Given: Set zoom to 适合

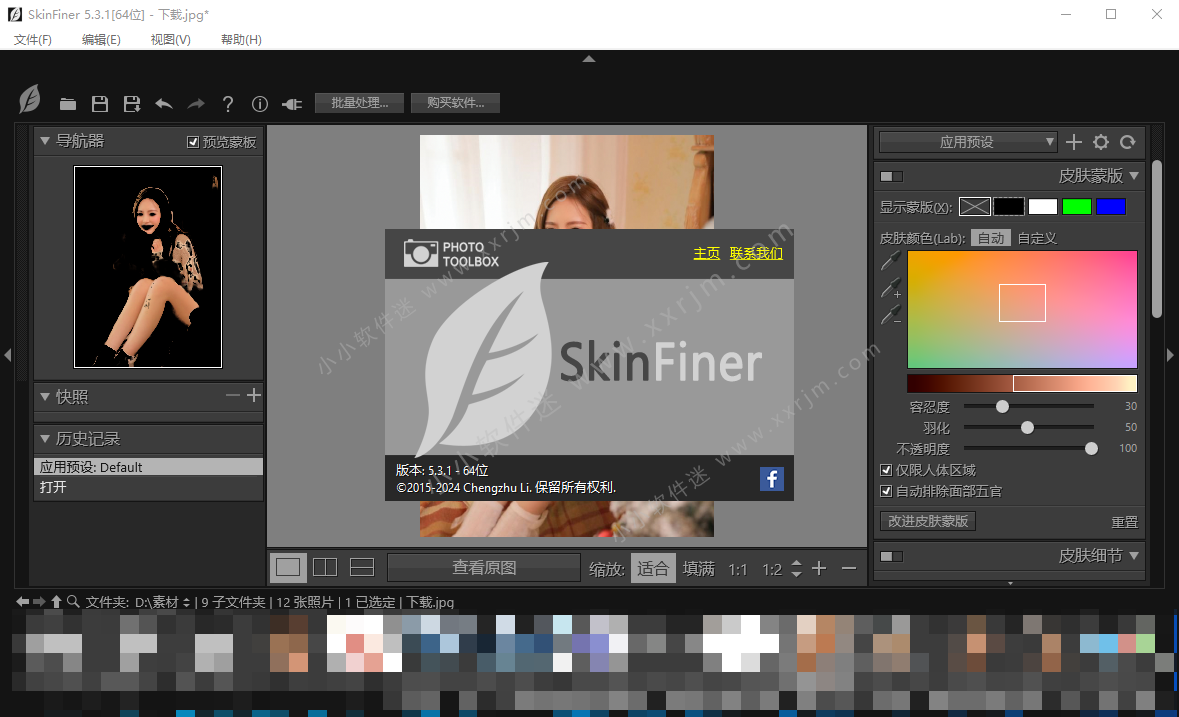Looking at the screenshot, I should (x=652, y=569).
